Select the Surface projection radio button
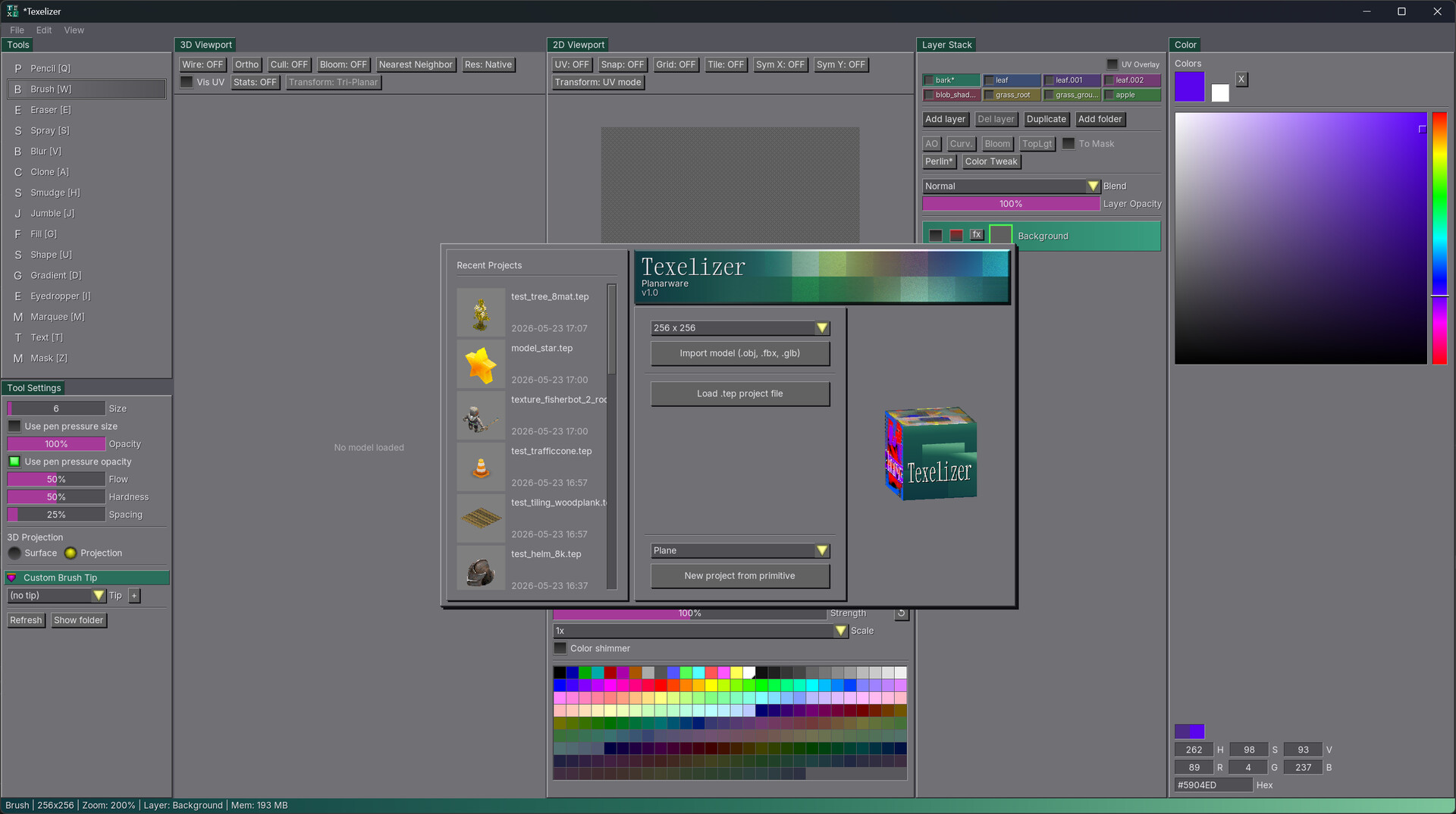Viewport: 1456px width, 814px height. pos(14,553)
